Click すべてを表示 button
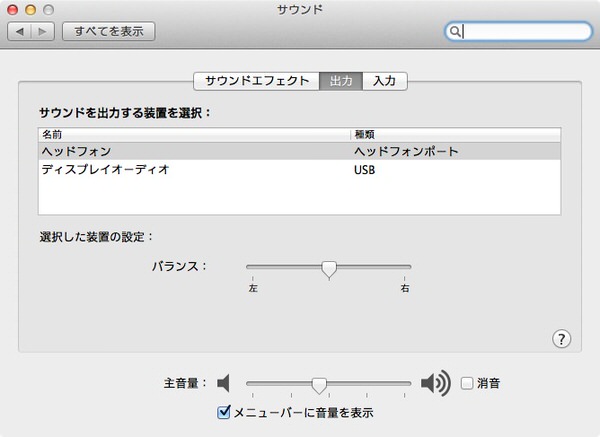Screen dimensions: 600x437 pos(109,31)
